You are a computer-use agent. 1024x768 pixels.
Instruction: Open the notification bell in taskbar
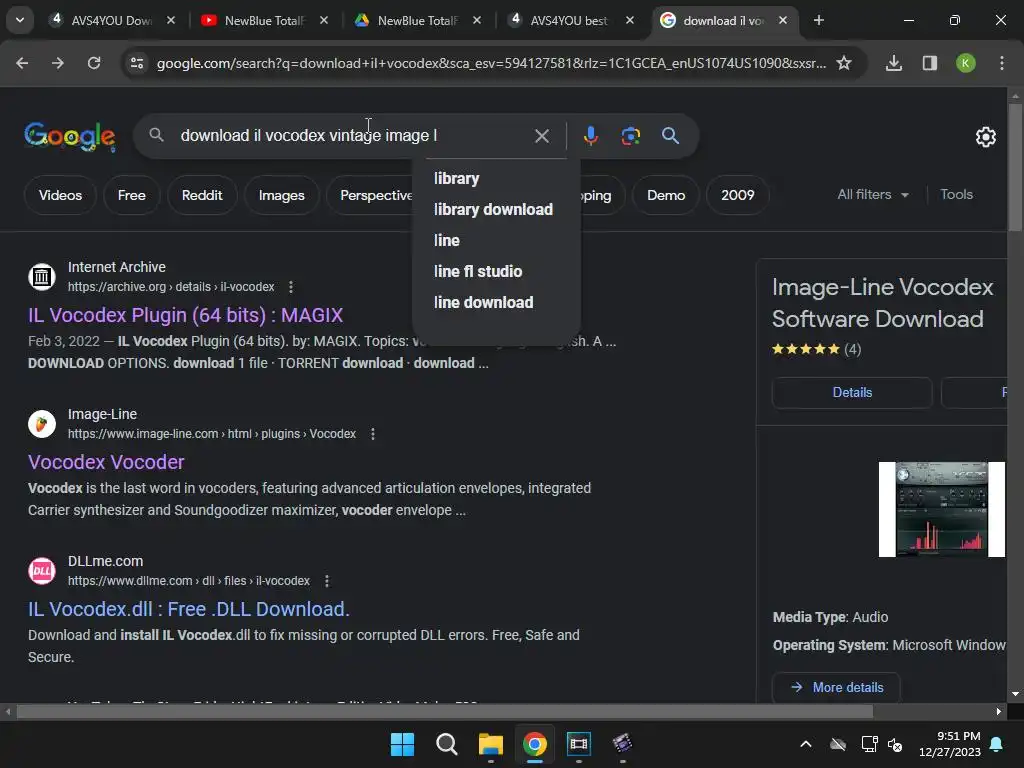coord(997,744)
